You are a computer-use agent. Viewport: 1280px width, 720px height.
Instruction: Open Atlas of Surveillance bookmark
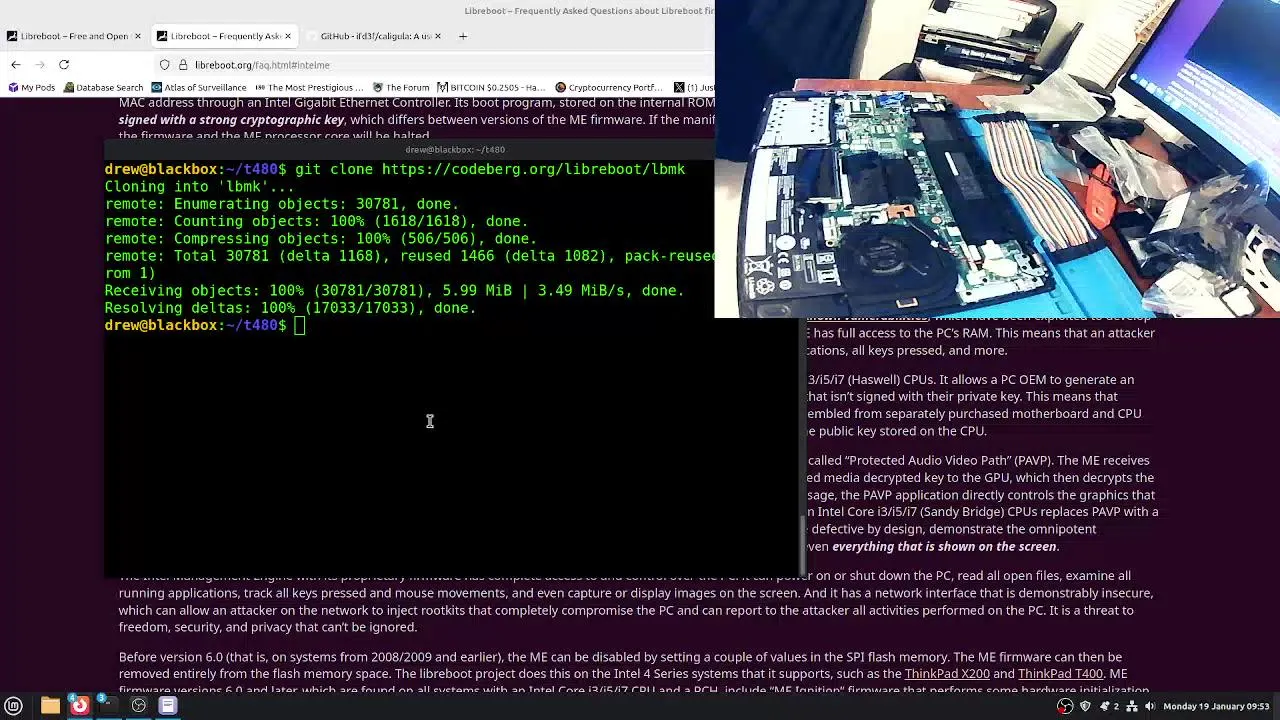(x=199, y=87)
